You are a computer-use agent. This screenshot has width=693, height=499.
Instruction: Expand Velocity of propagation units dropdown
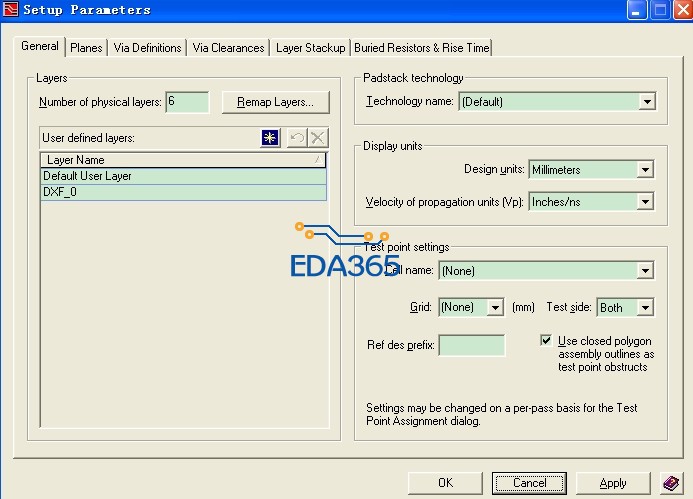coord(645,202)
